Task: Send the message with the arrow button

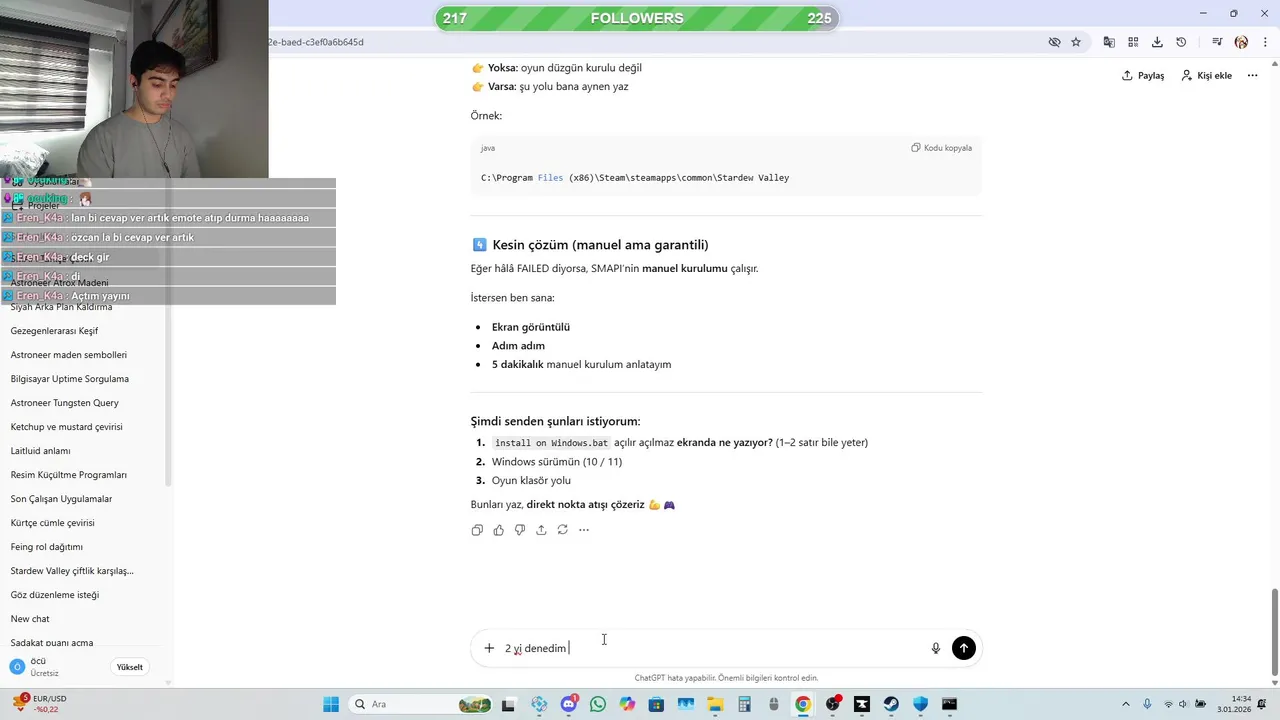Action: (963, 648)
